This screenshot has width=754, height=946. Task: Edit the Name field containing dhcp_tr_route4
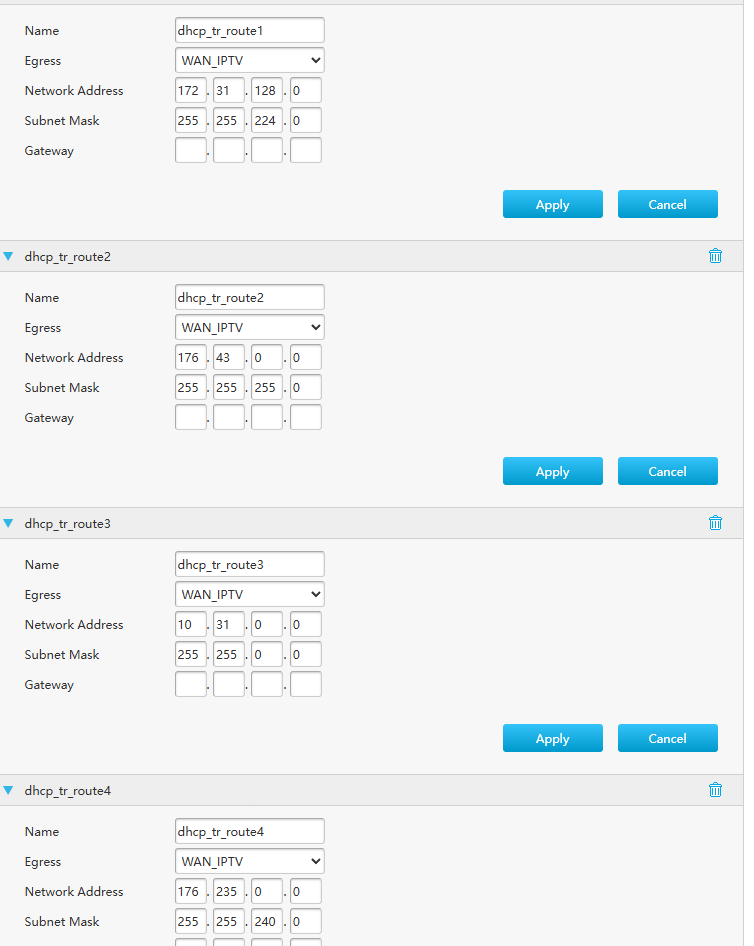[x=250, y=831]
